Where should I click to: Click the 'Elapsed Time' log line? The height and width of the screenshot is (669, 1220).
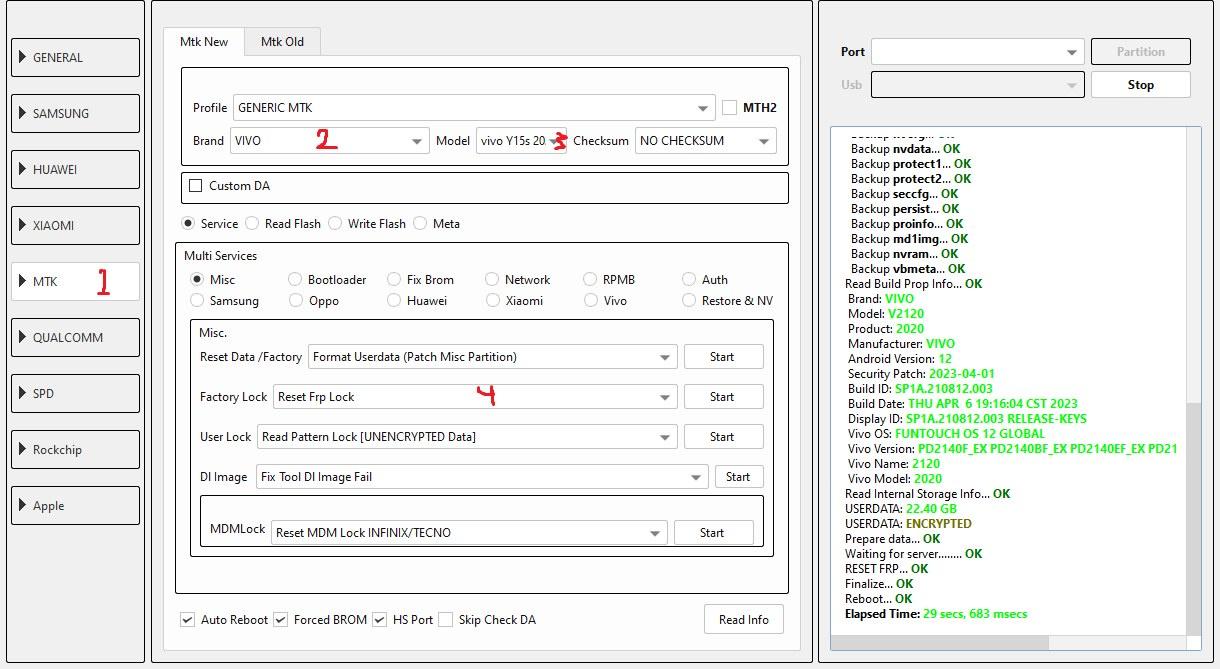[x=936, y=614]
